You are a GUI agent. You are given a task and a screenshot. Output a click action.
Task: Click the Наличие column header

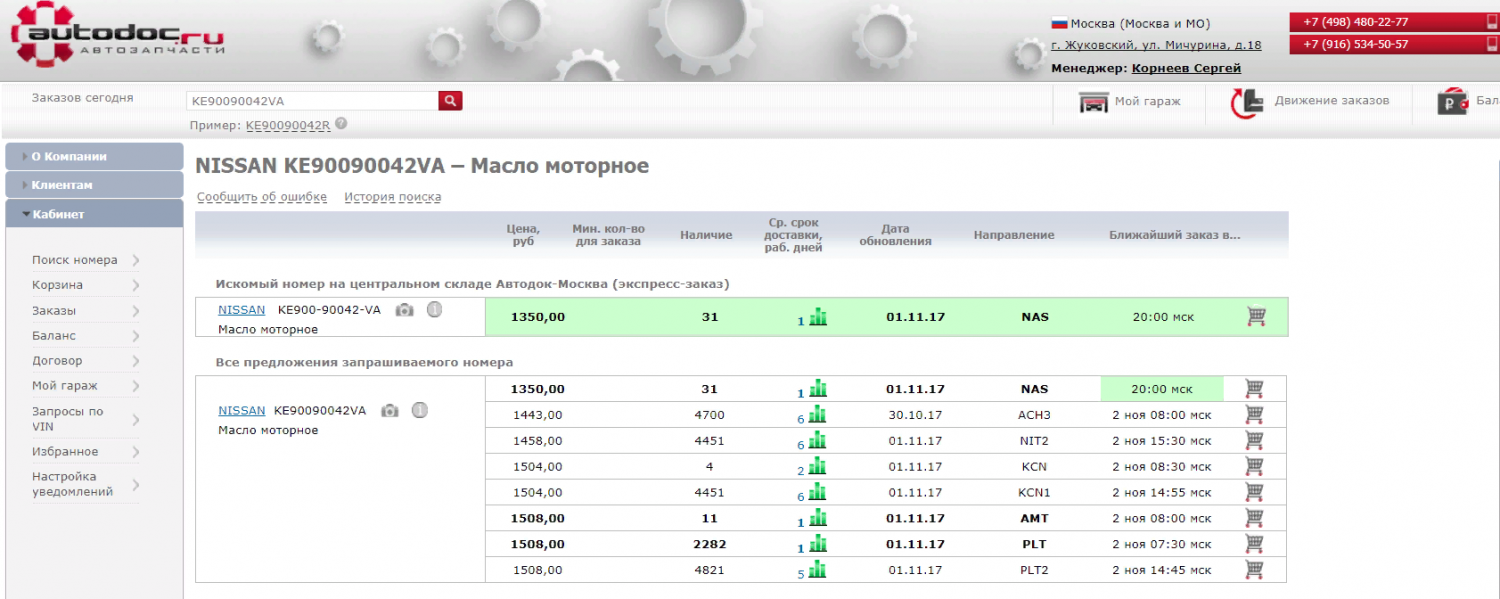[706, 235]
